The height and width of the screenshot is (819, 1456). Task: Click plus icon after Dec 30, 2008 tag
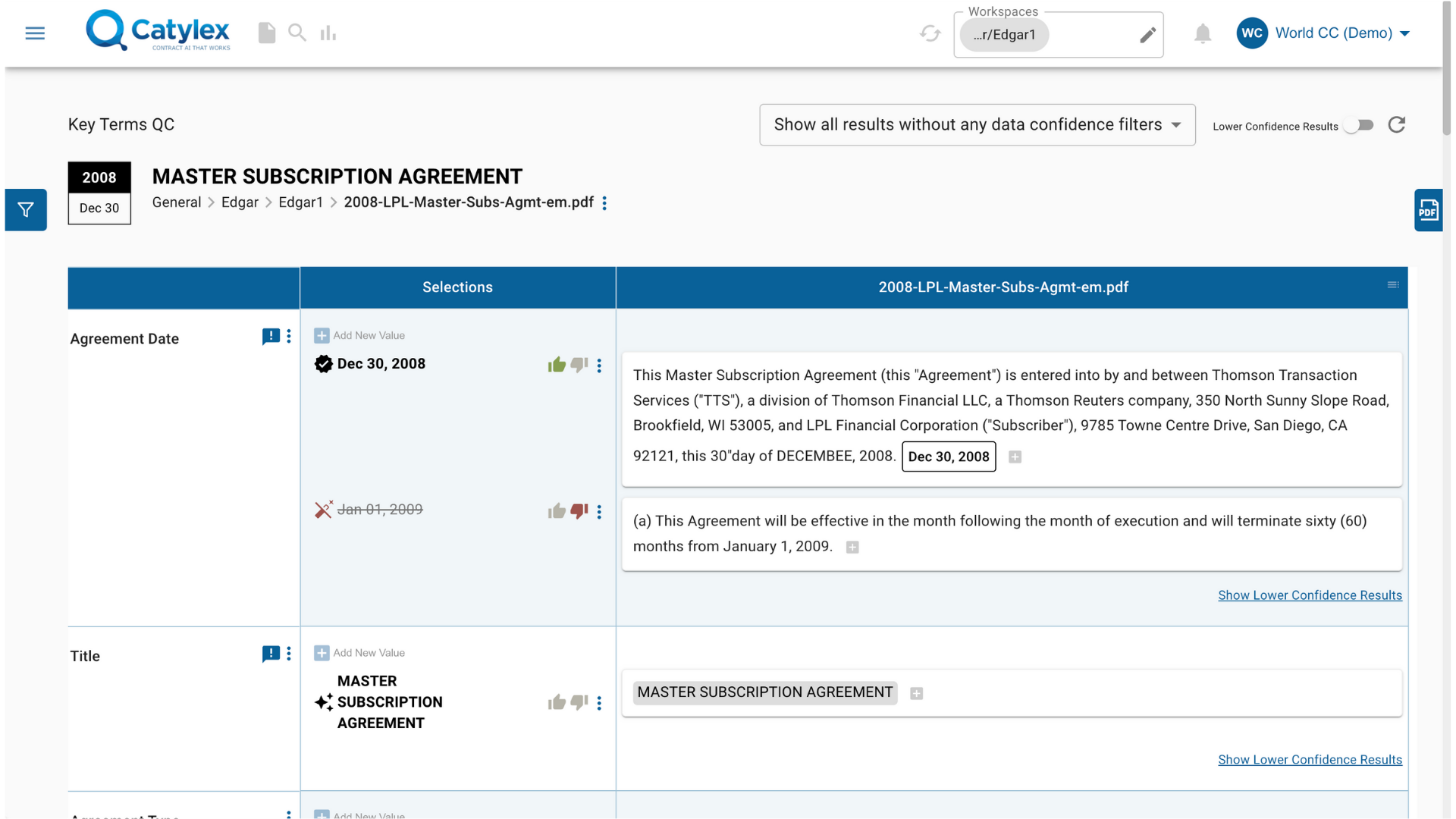pos(1015,457)
